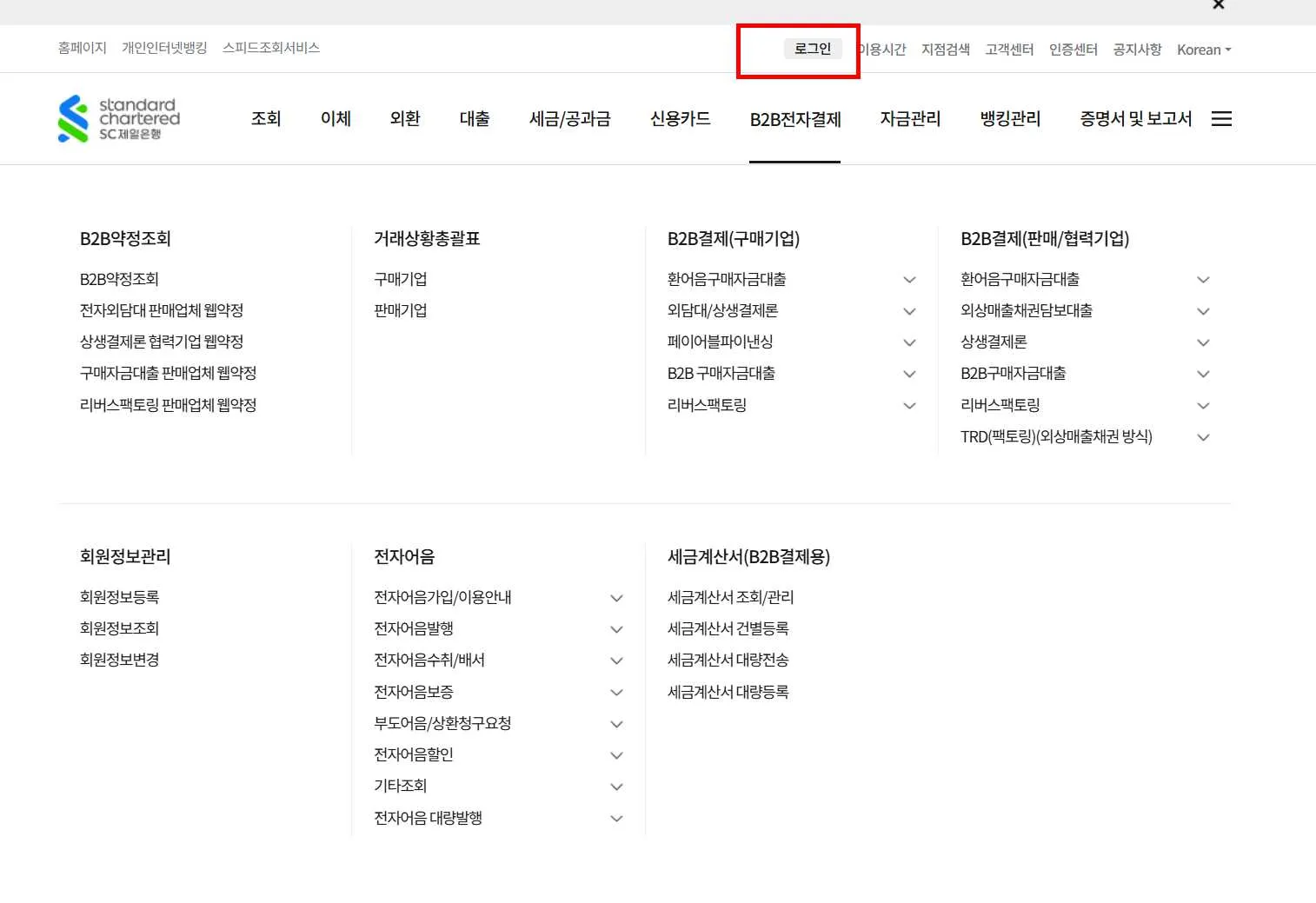
Task: Click the 로그인 button
Action: pyautogui.click(x=813, y=49)
